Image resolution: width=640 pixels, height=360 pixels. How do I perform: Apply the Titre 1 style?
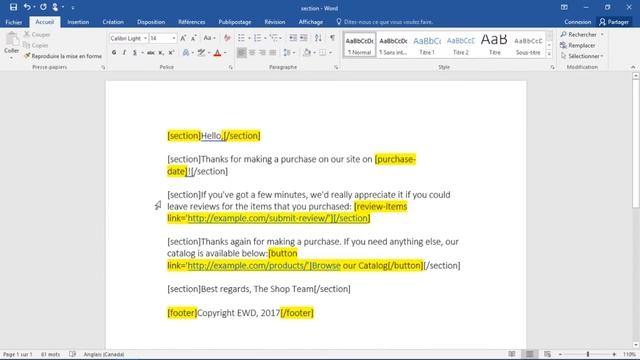(x=427, y=45)
